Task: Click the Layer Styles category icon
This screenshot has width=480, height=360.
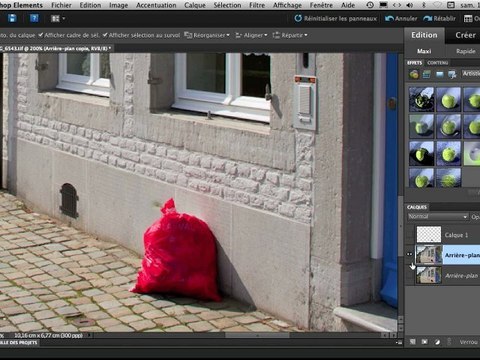Action: click(427, 74)
